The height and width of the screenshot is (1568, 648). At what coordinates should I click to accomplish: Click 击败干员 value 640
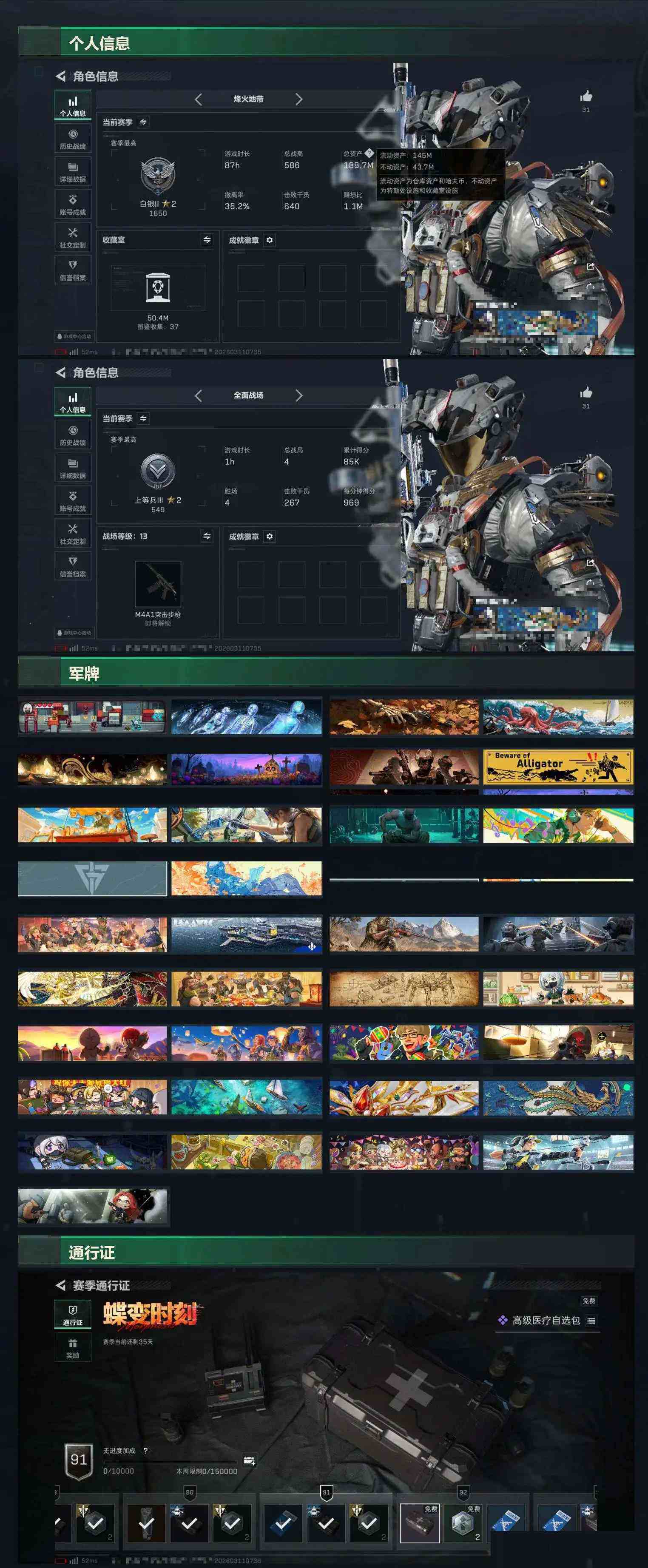pos(292,206)
